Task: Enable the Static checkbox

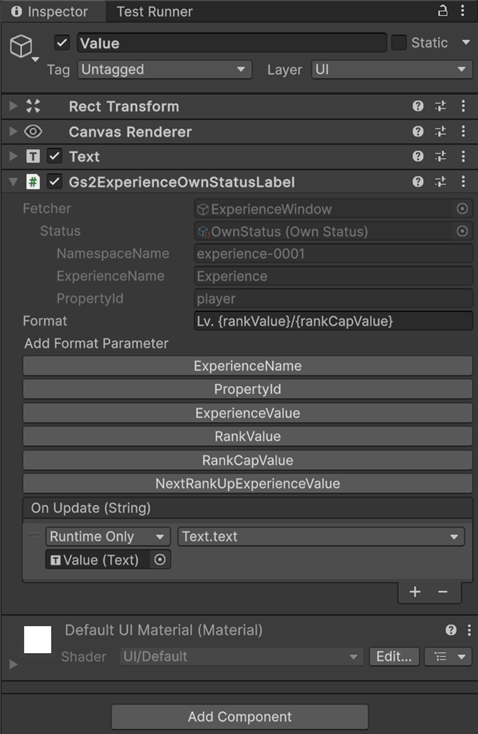Action: coord(398,43)
